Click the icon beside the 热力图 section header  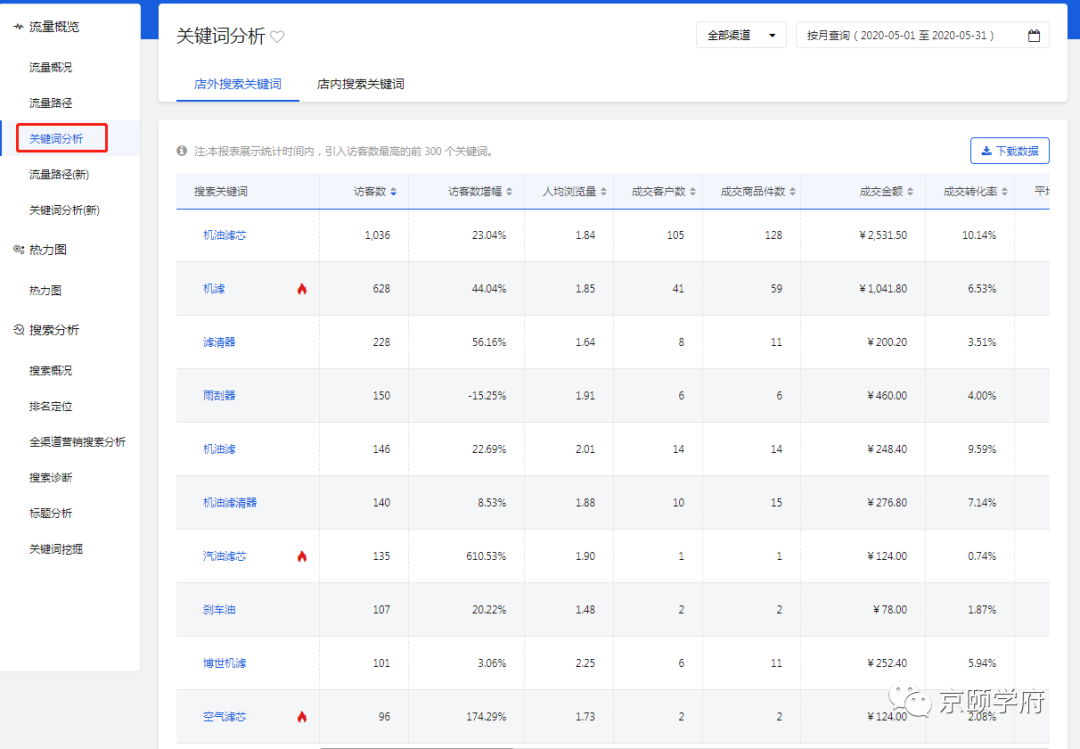coord(18,249)
